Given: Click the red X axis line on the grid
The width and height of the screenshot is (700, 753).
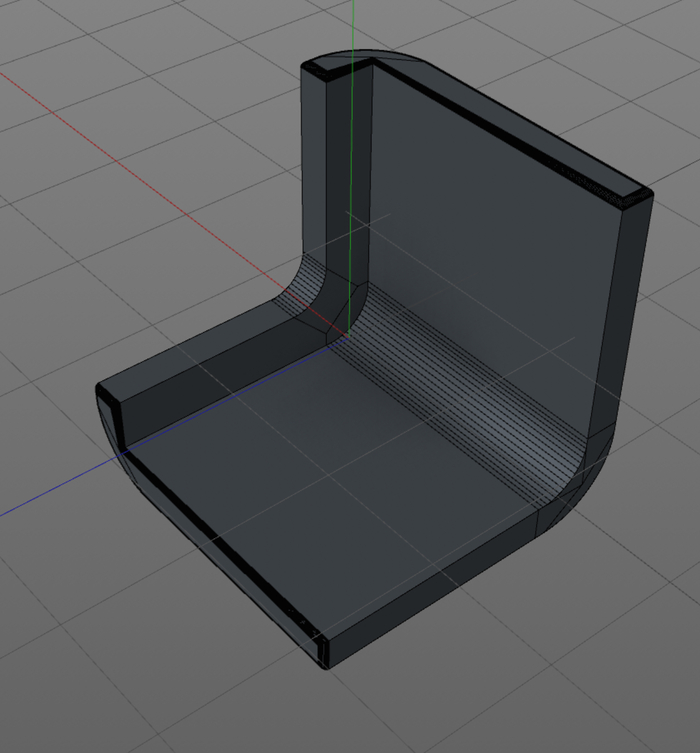Looking at the screenshot, I should 150,170.
